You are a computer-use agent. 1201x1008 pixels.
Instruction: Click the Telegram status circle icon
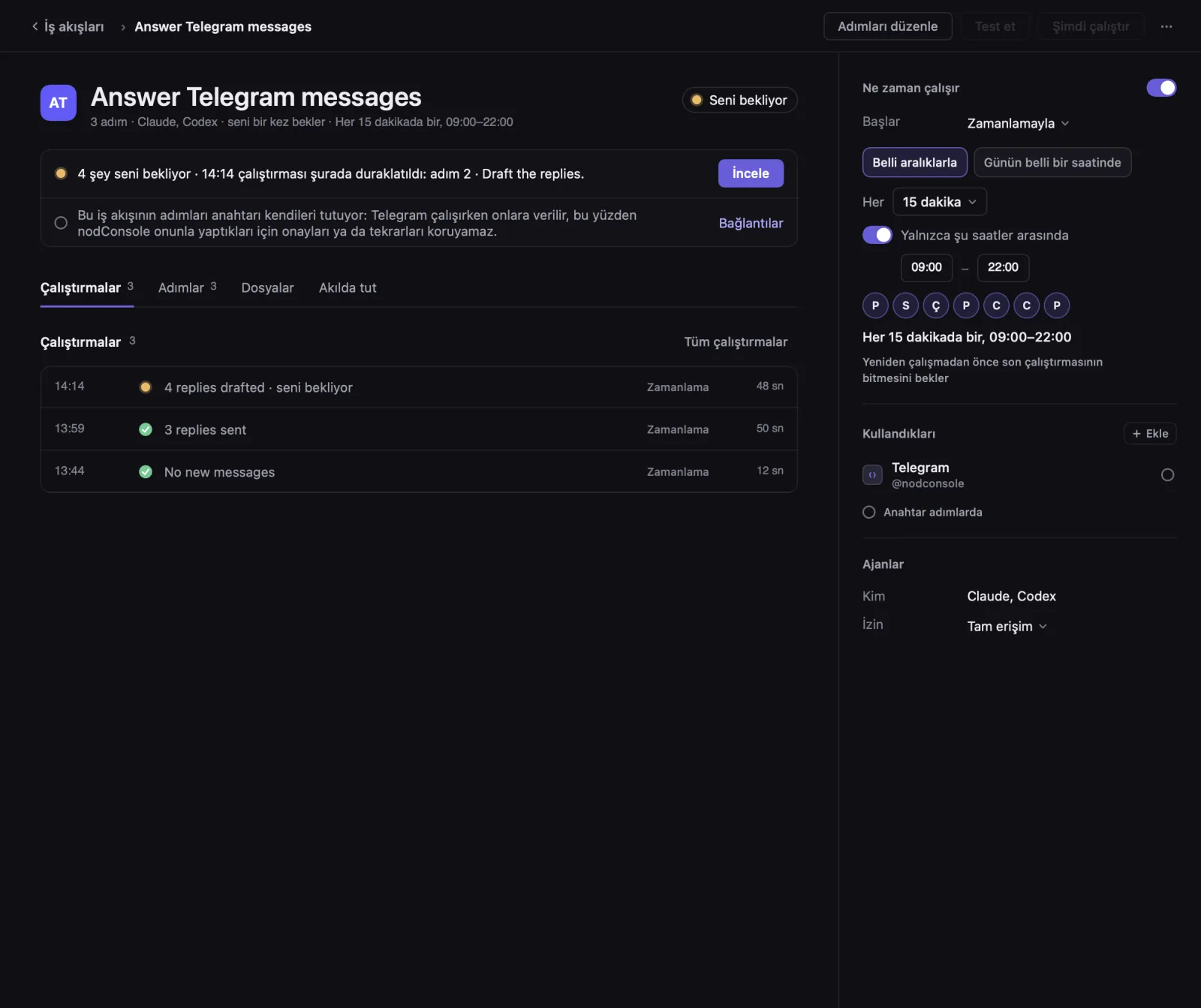click(x=1167, y=475)
